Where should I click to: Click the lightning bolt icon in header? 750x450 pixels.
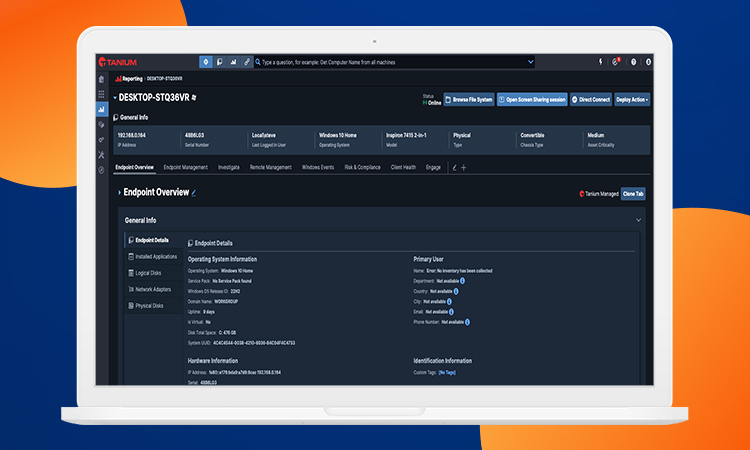(x=601, y=62)
